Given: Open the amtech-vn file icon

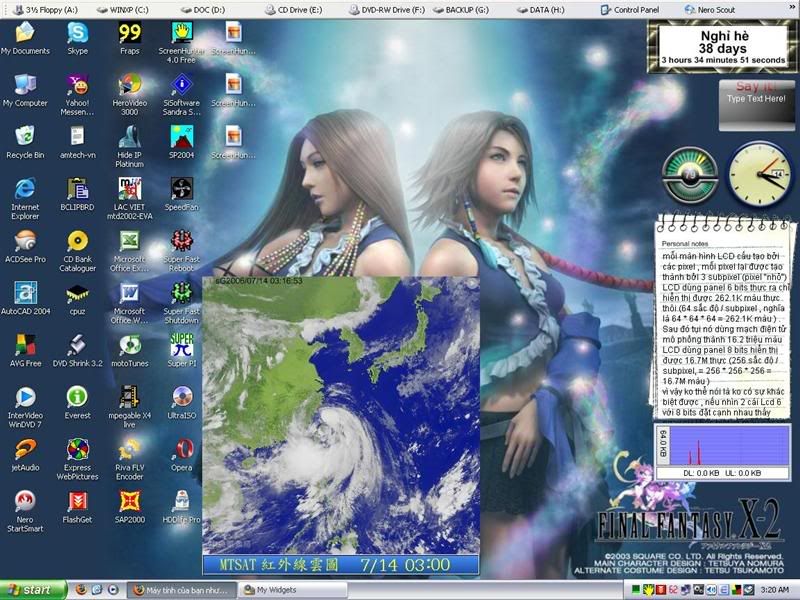Looking at the screenshot, I should click(x=78, y=142).
